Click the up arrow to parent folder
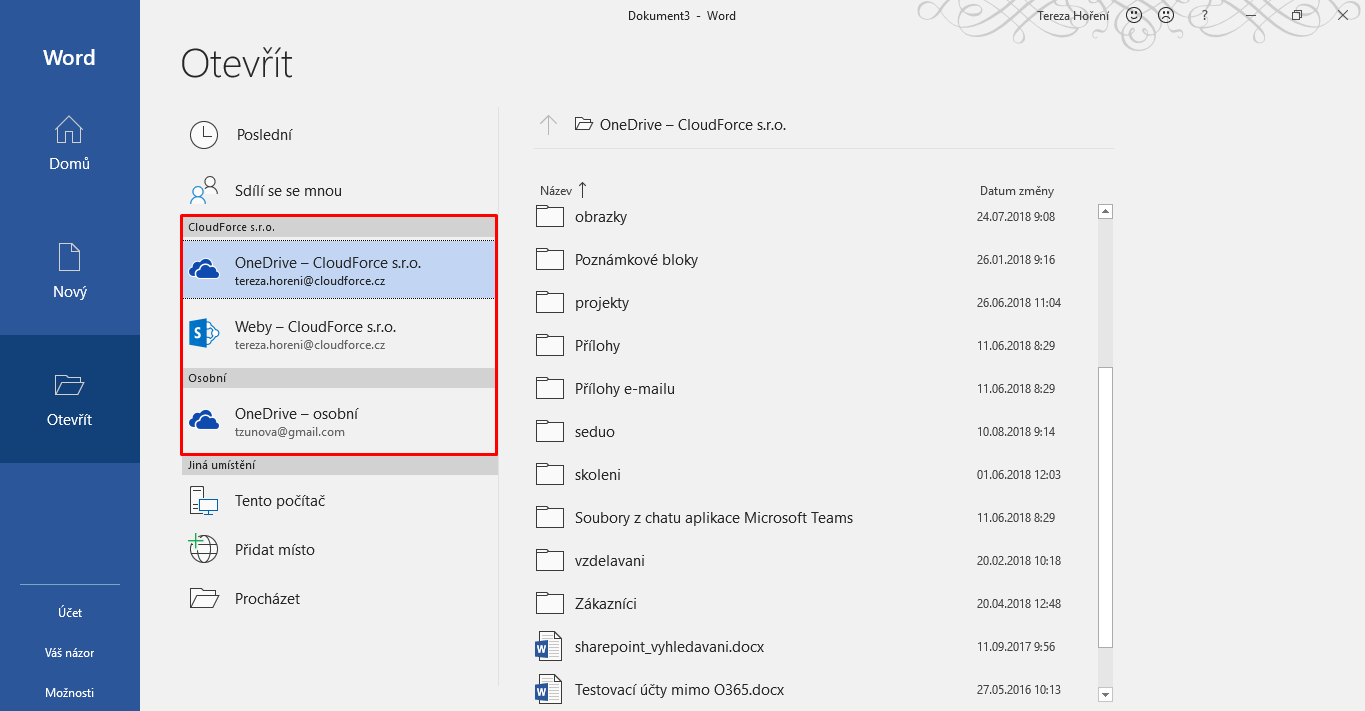Viewport: 1365px width, 711px height. [548, 125]
